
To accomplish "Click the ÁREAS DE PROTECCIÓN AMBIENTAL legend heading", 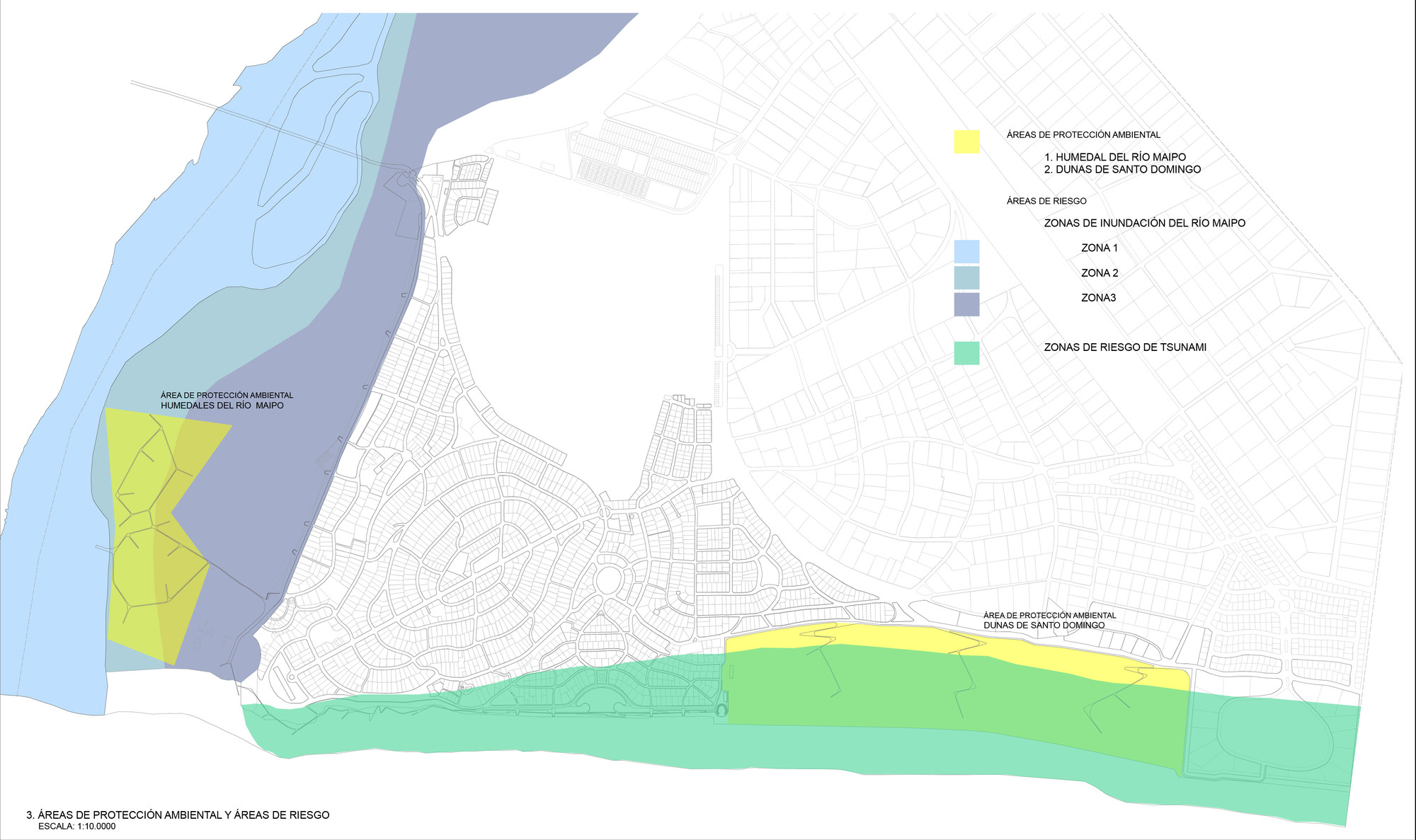I will pyautogui.click(x=1083, y=134).
